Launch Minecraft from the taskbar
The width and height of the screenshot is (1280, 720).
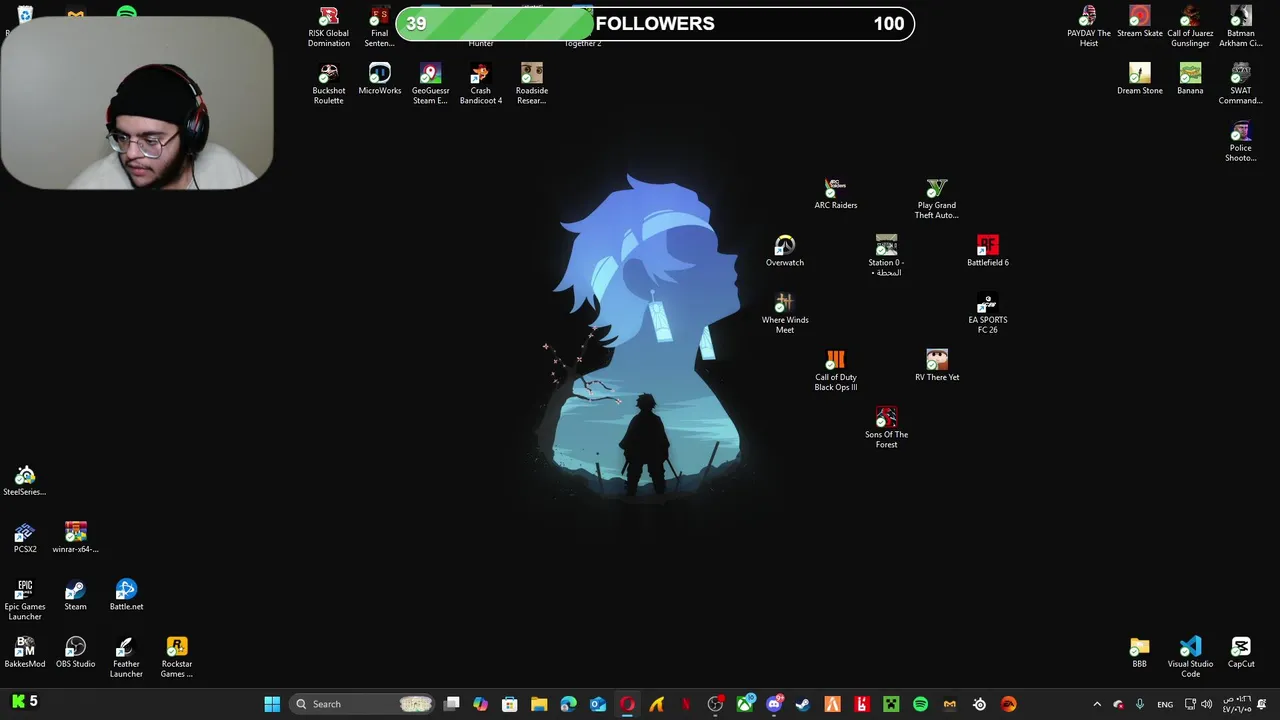tap(891, 704)
